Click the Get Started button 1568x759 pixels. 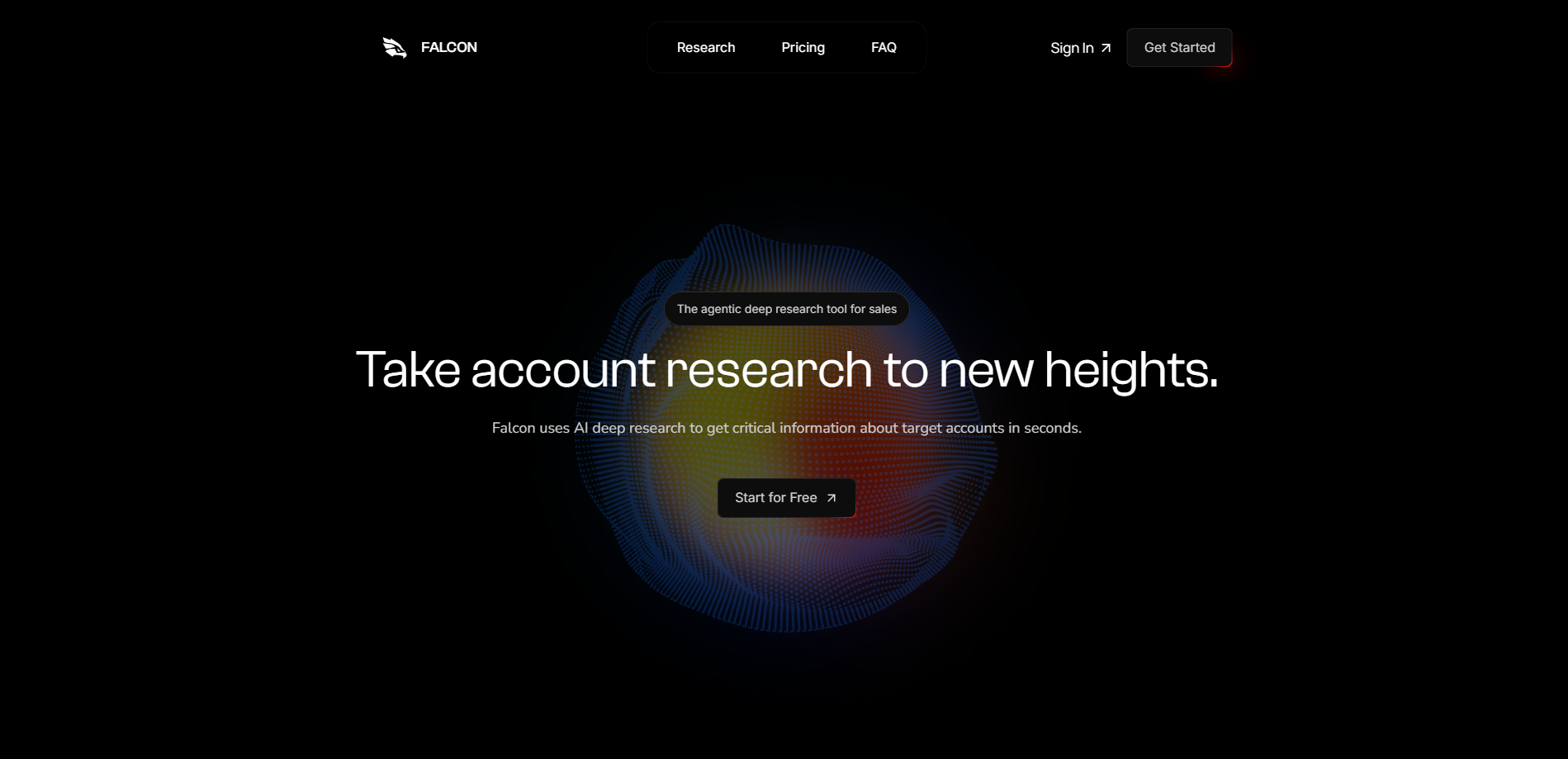pos(1178,47)
